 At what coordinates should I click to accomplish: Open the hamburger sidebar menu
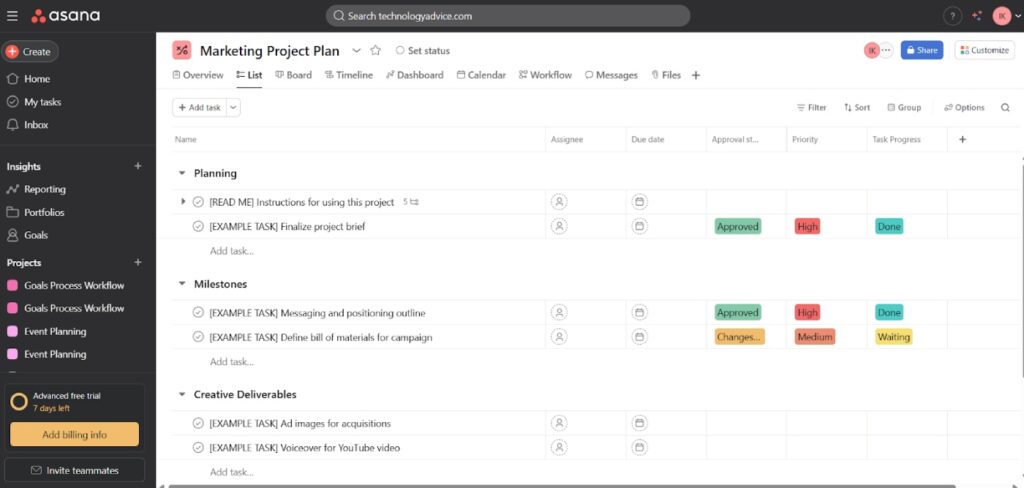[x=12, y=16]
